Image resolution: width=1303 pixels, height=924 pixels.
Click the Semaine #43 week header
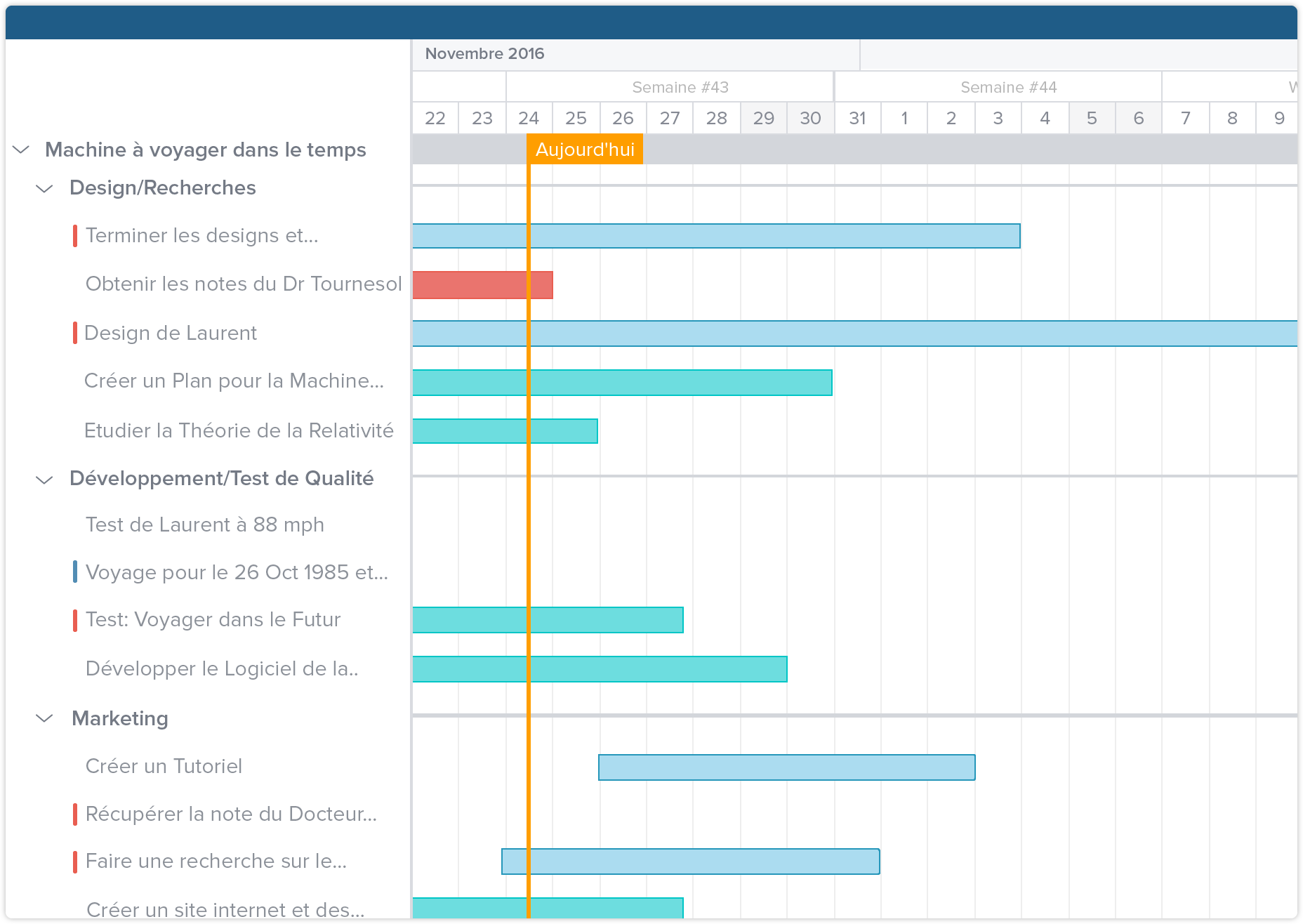point(680,87)
